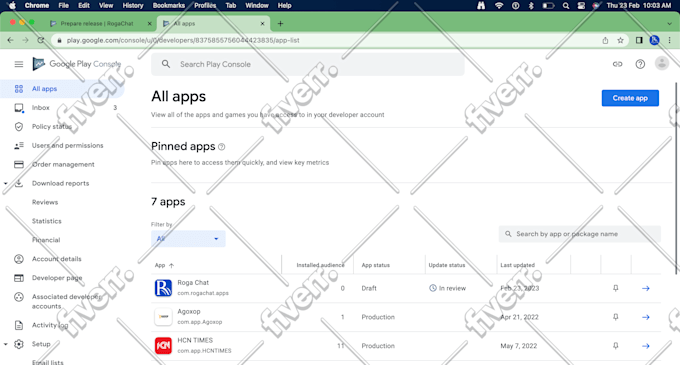Screen dimensions: 680x365
Task: Click the Roga Chat app icon
Action: click(163, 288)
